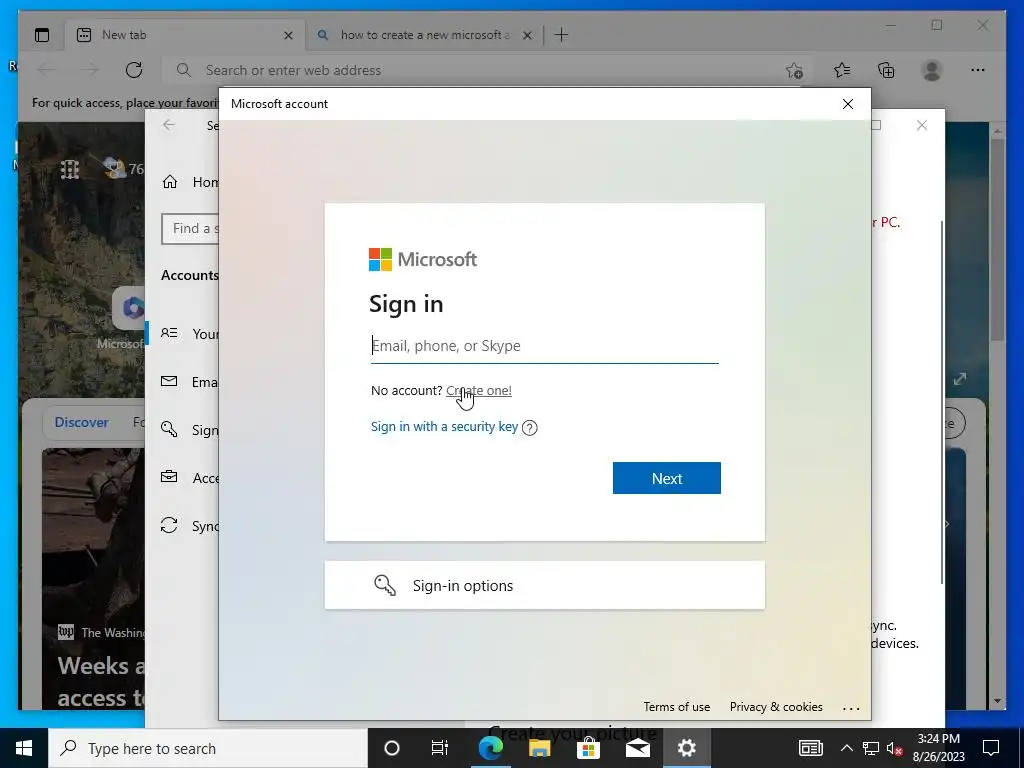This screenshot has height=768, width=1024.
Task: Select Your info icon in Settings sidebar
Action: [x=169, y=334]
